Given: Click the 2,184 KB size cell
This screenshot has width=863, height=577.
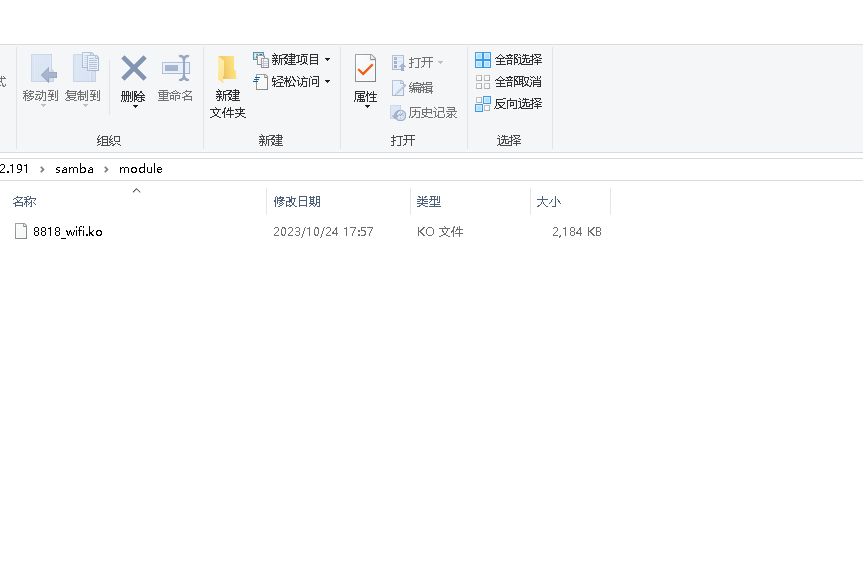Looking at the screenshot, I should coord(577,232).
